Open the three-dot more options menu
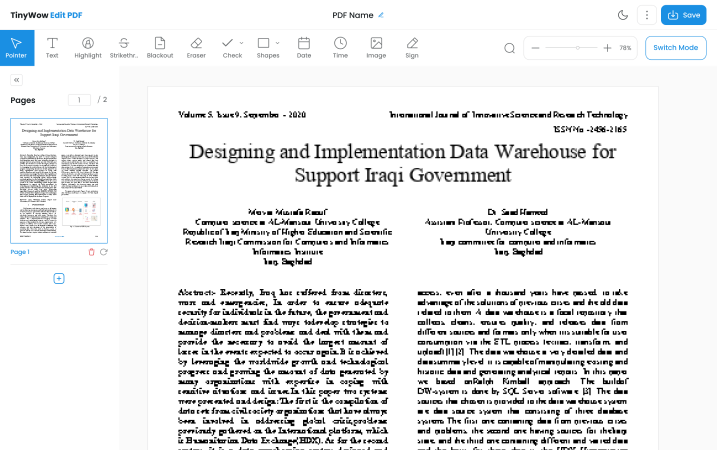The width and height of the screenshot is (717, 451). (648, 15)
